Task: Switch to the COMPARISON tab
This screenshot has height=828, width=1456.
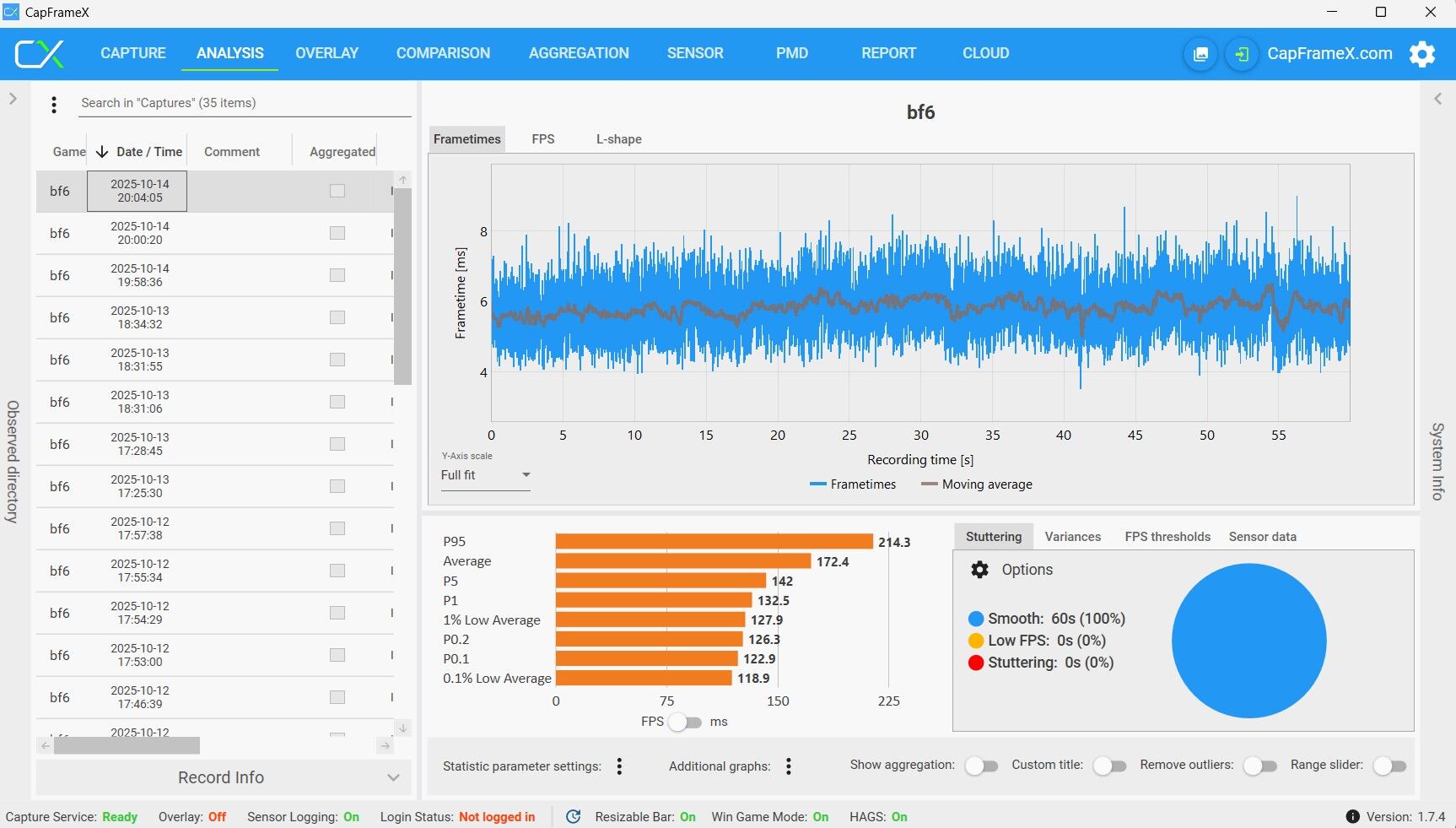Action: click(x=443, y=53)
